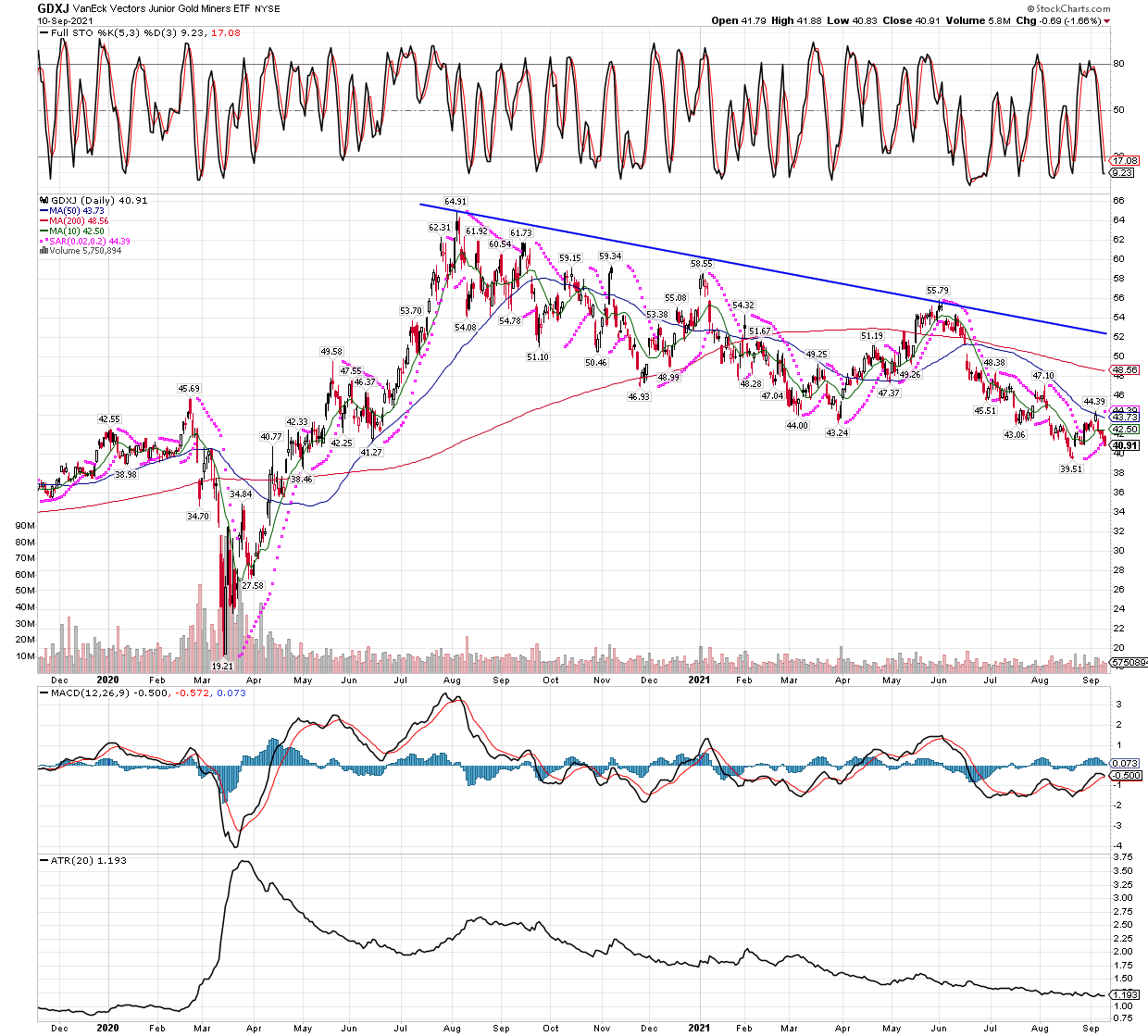Click the "MA(50) 43.73" legend entry
The image size is (1148, 1036).
click(x=78, y=211)
